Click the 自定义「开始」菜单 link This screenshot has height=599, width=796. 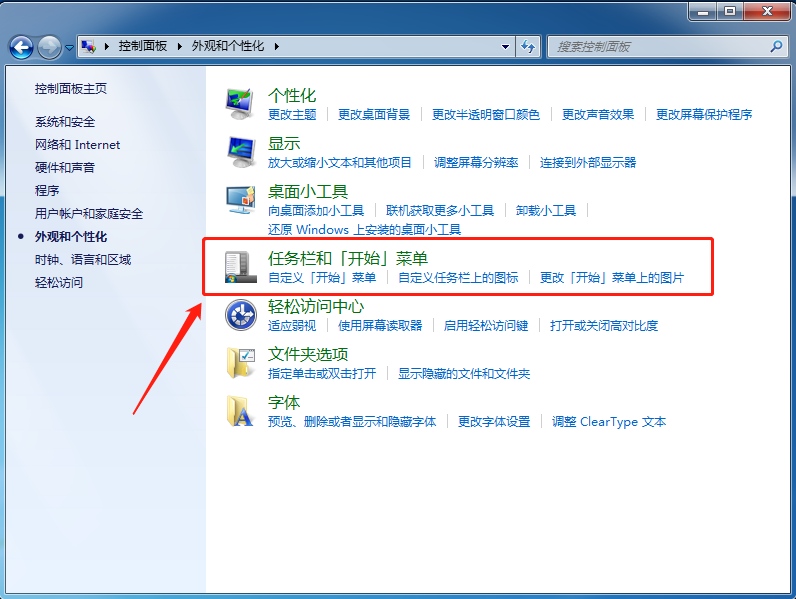(x=322, y=278)
